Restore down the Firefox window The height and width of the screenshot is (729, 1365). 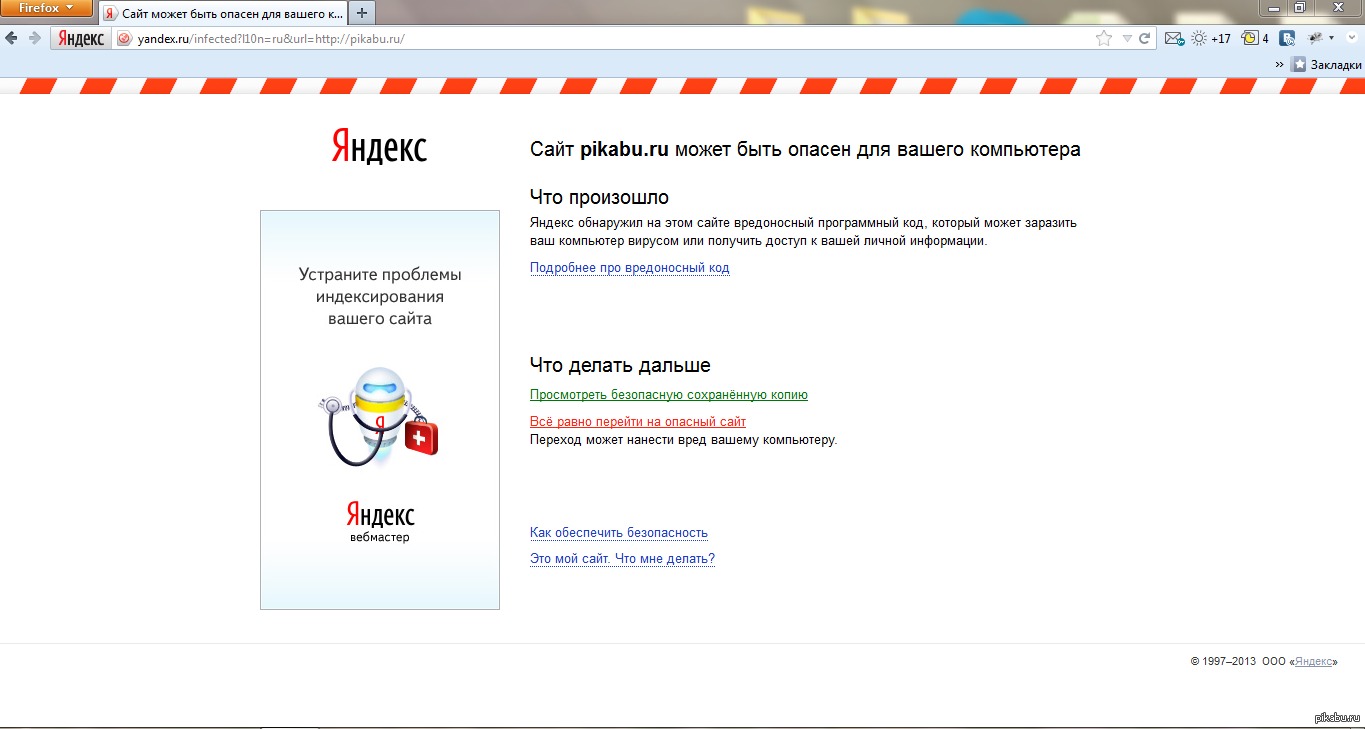pyautogui.click(x=1300, y=8)
